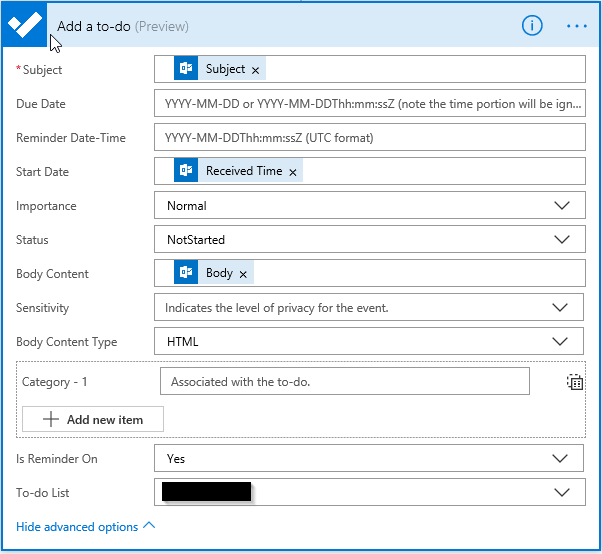This screenshot has width=602, height=554.
Task: Toggle the Is Reminder On dropdown
Action: pyautogui.click(x=562, y=459)
